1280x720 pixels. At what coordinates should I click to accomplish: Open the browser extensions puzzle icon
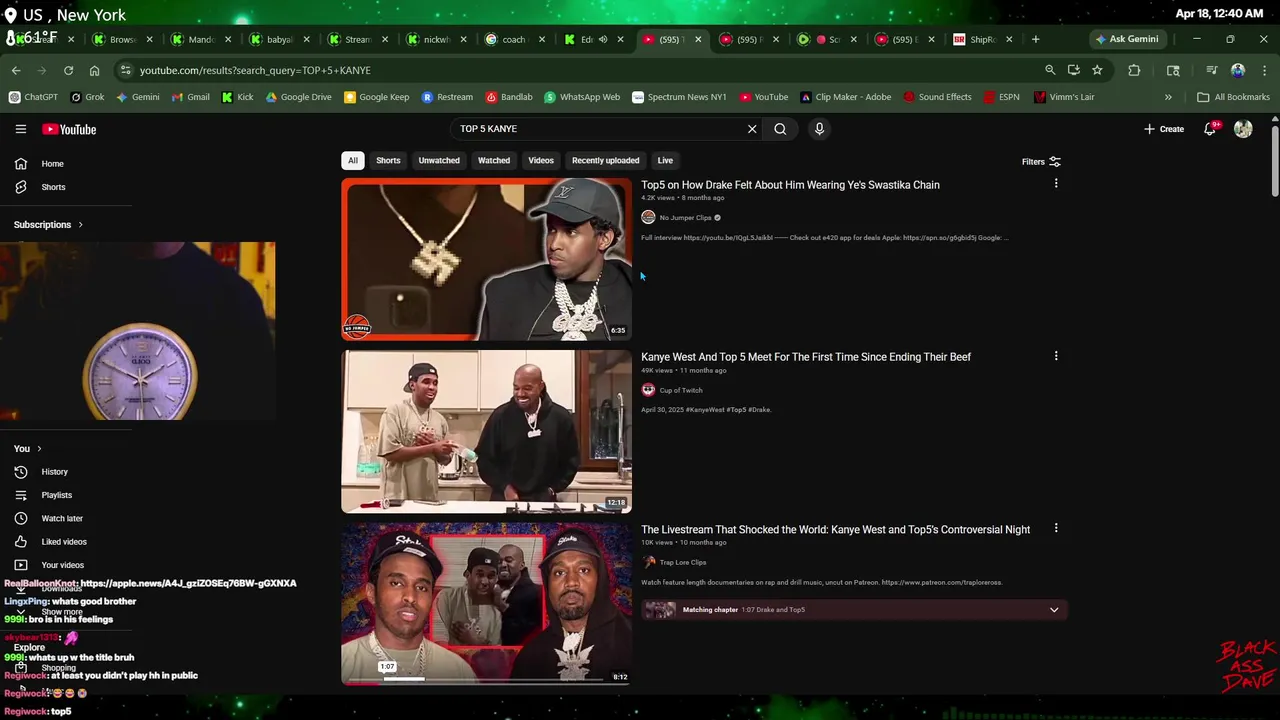[1134, 70]
